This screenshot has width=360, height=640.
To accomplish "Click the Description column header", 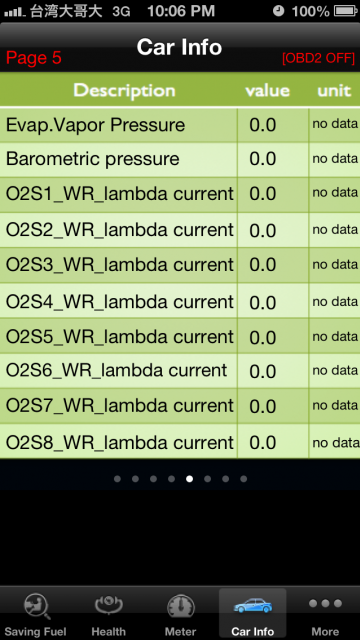I will coord(124,90).
